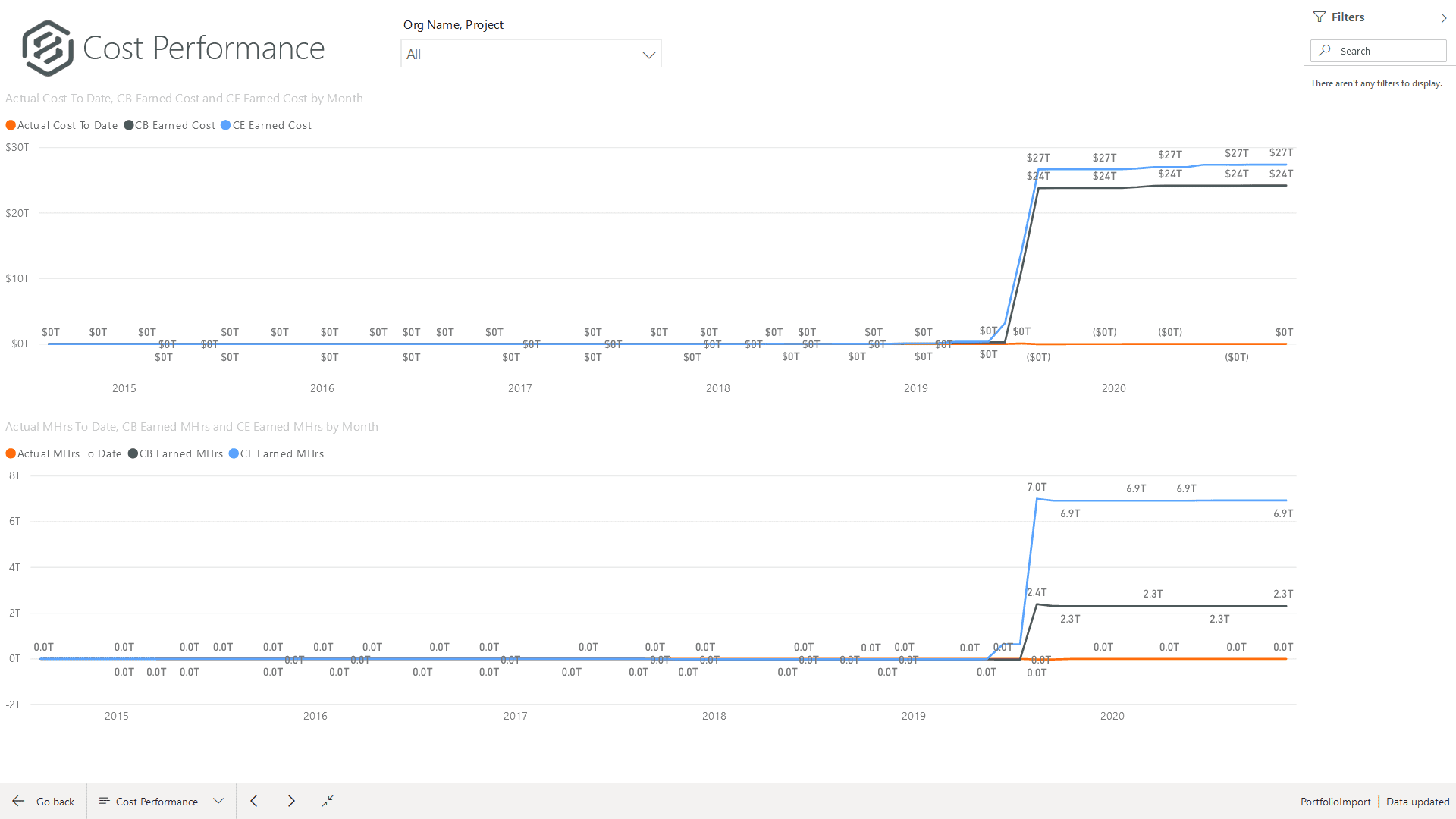Click 'There aren't any filters to display' text

[x=1376, y=83]
